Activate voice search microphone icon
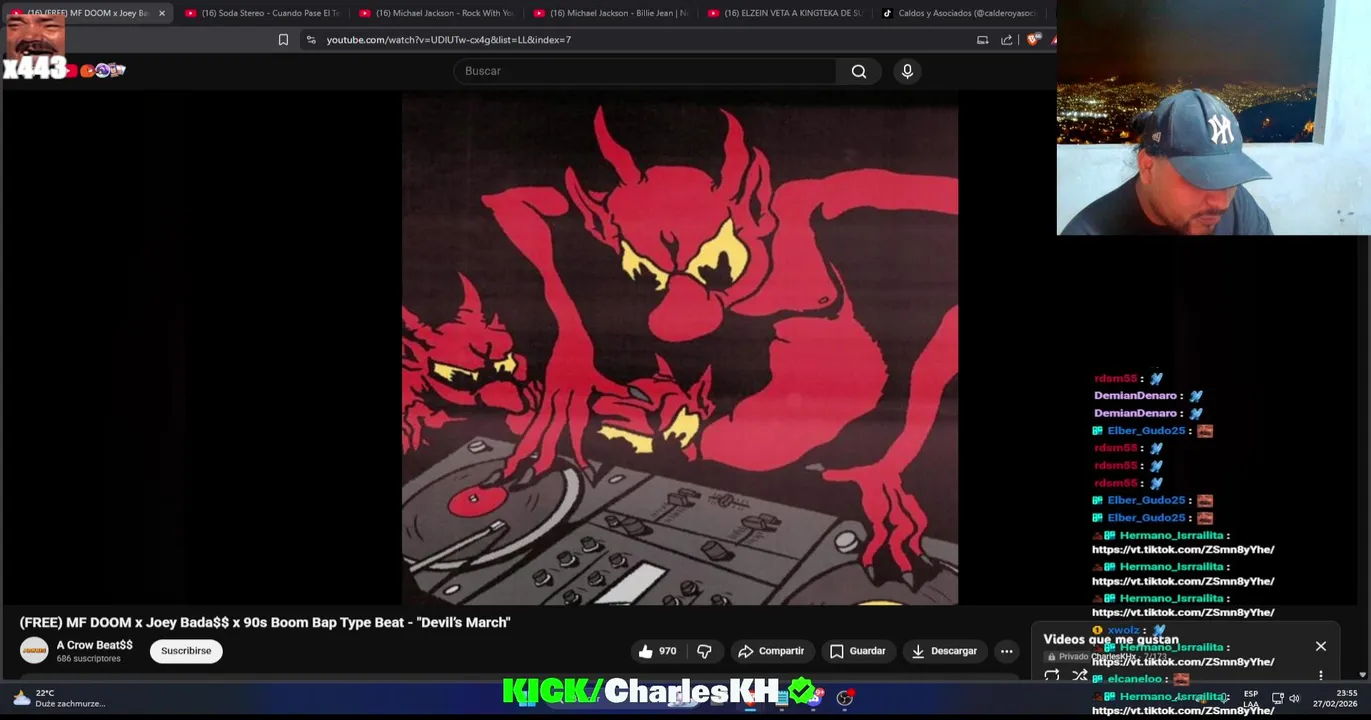The image size is (1371, 720). (x=907, y=71)
